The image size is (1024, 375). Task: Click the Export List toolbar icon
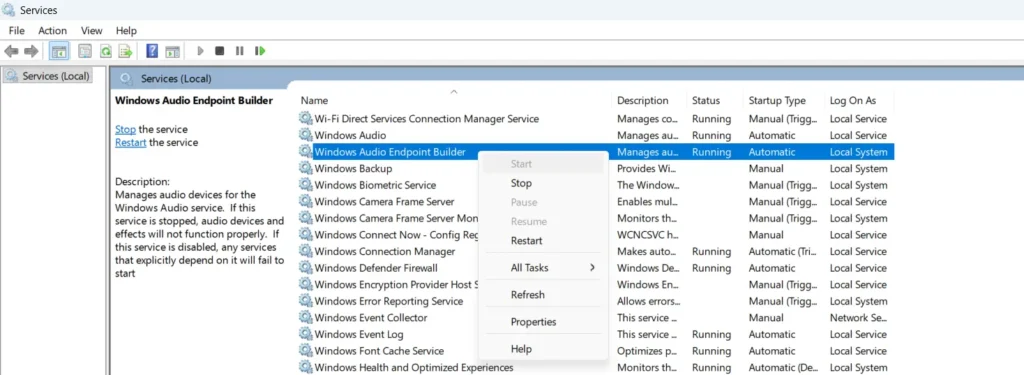125,51
